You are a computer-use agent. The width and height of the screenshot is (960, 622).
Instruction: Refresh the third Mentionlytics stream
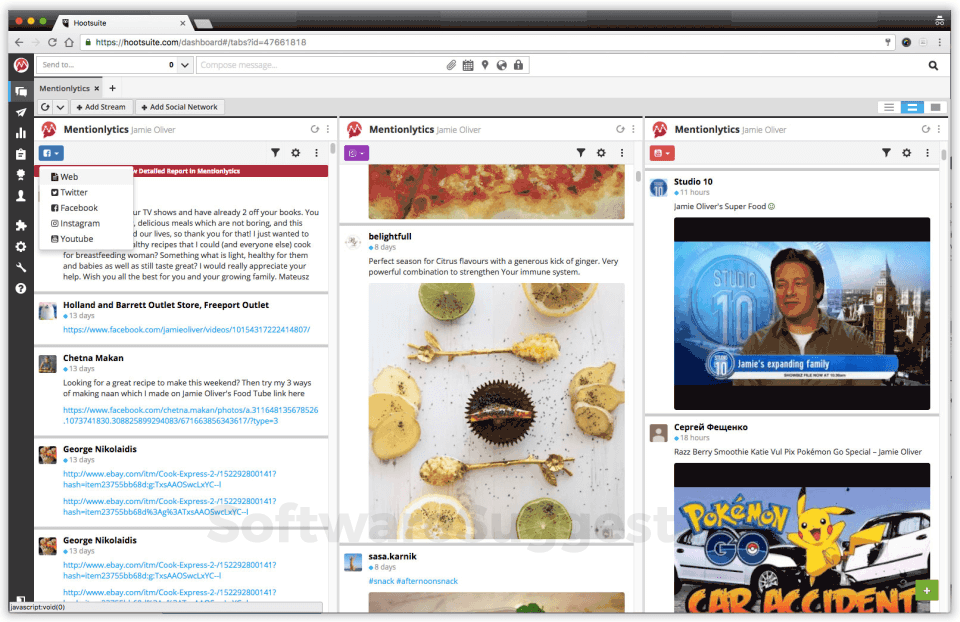926,129
